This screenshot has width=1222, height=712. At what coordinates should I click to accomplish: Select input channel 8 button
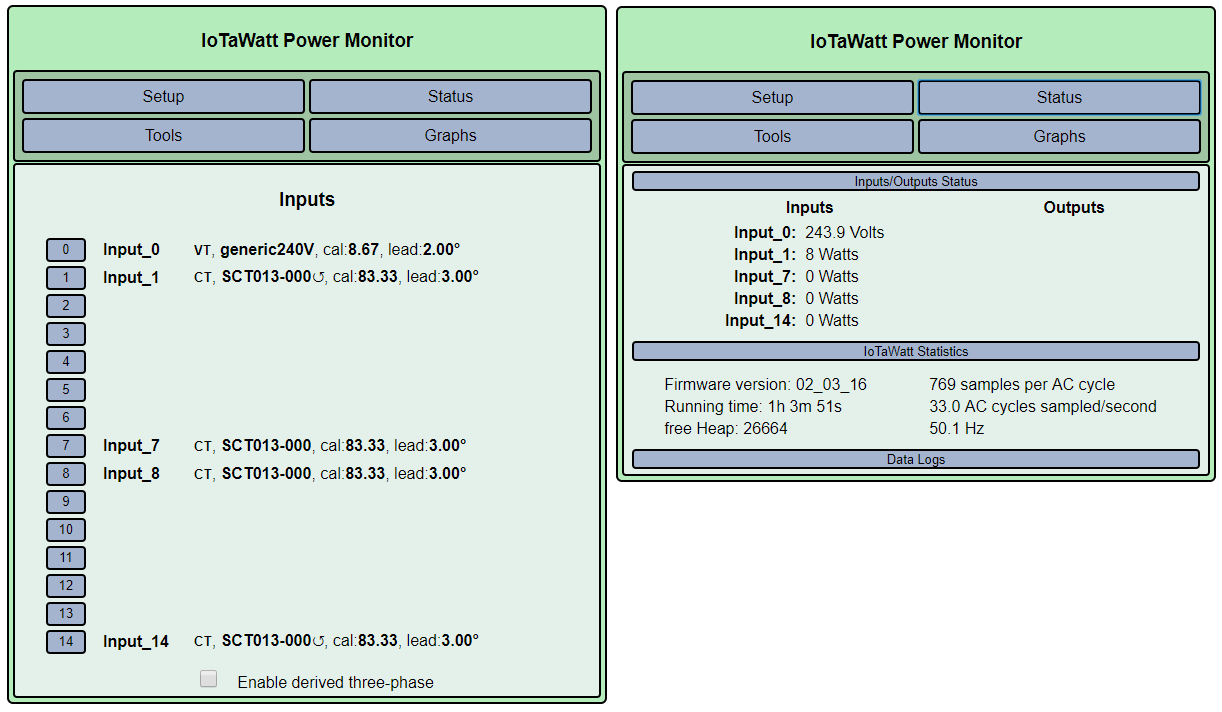point(66,474)
